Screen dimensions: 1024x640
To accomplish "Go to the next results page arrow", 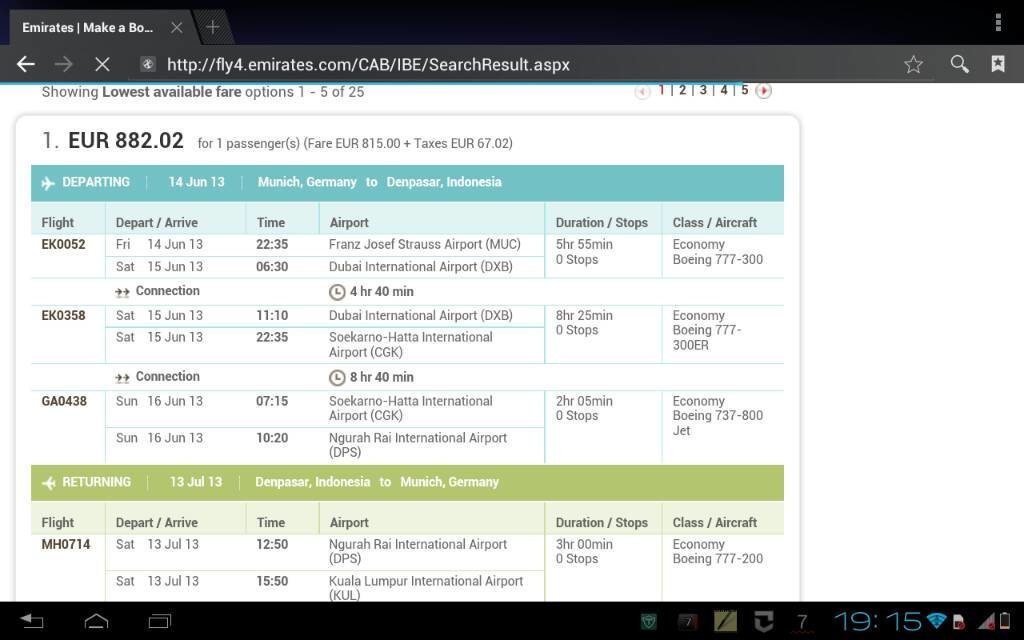I will 763,91.
